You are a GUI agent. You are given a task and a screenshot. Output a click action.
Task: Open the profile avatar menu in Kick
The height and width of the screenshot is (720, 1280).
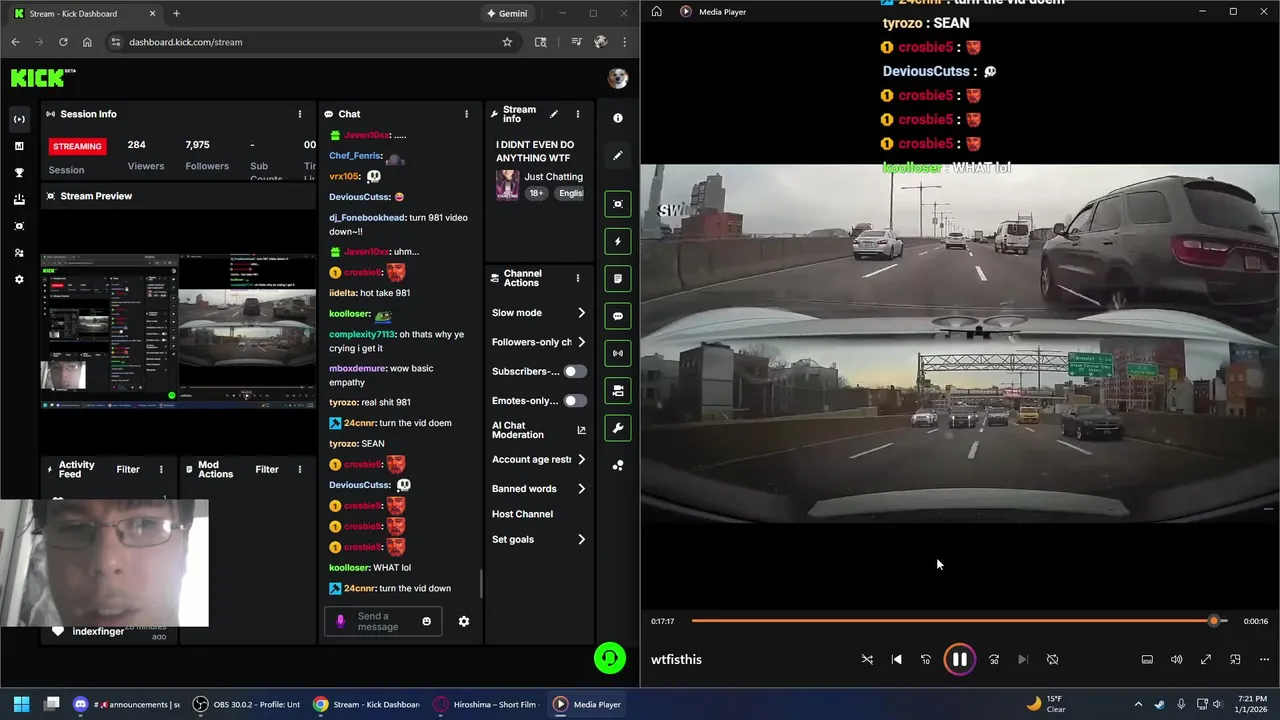(x=618, y=78)
